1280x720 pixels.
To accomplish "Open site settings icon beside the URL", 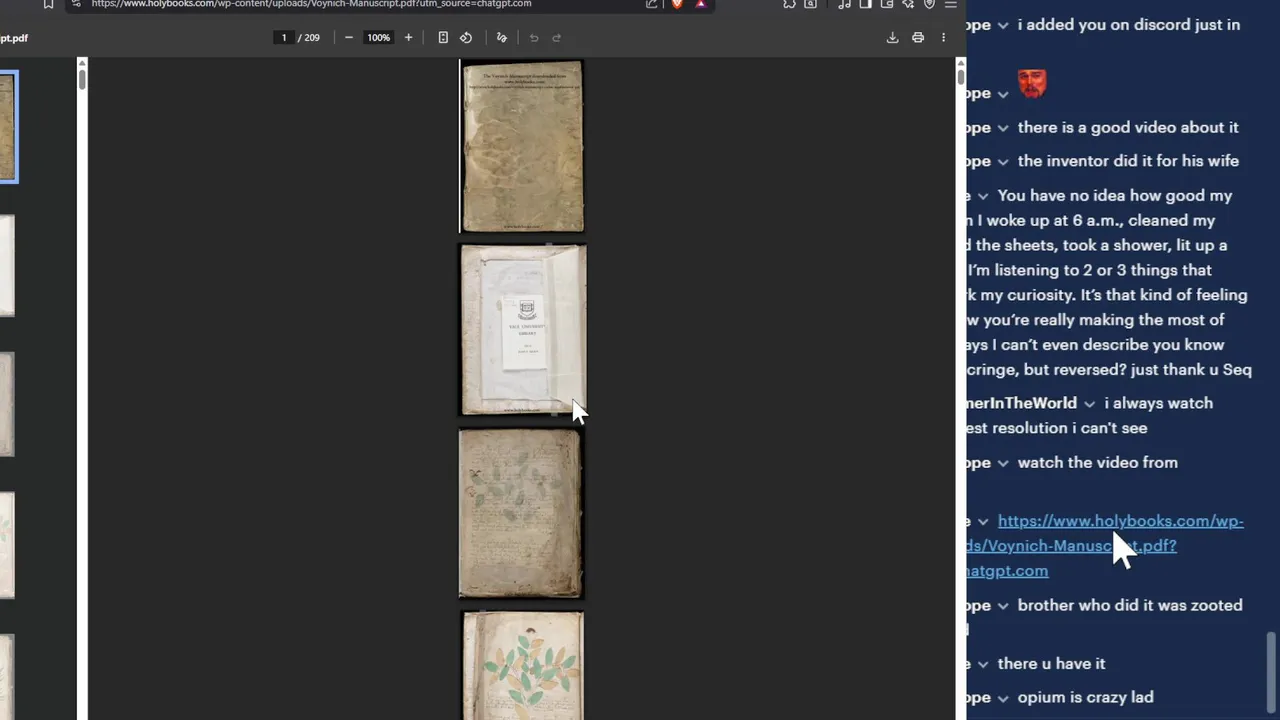I will coord(76,4).
